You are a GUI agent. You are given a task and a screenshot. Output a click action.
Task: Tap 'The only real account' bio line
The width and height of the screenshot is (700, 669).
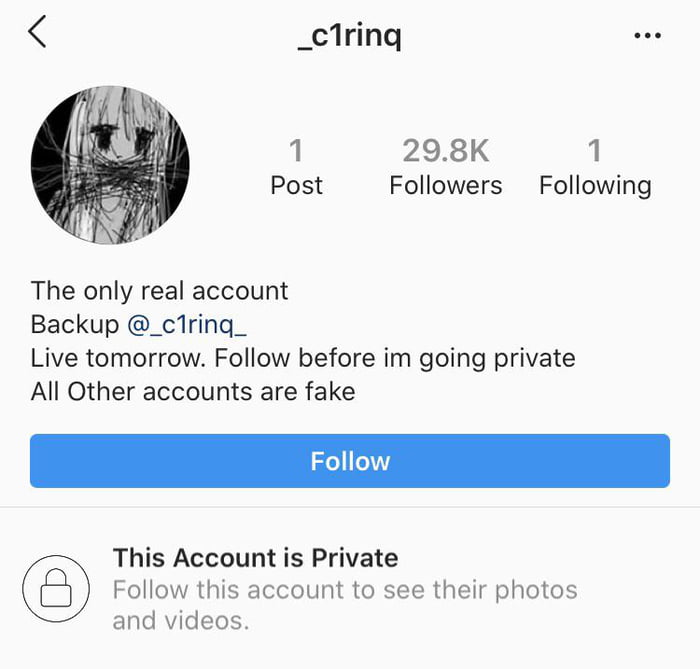159,291
